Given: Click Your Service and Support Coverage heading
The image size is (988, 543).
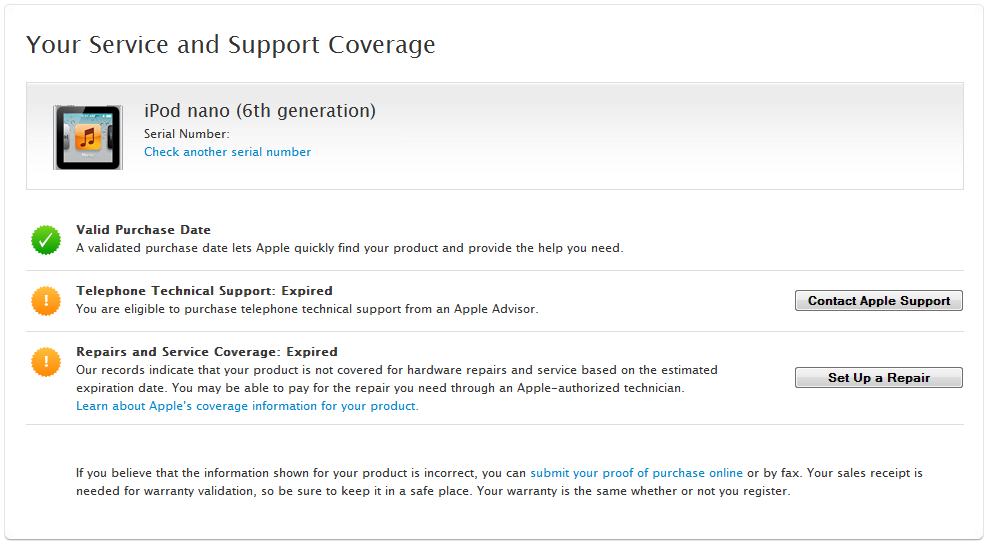Looking at the screenshot, I should (231, 45).
